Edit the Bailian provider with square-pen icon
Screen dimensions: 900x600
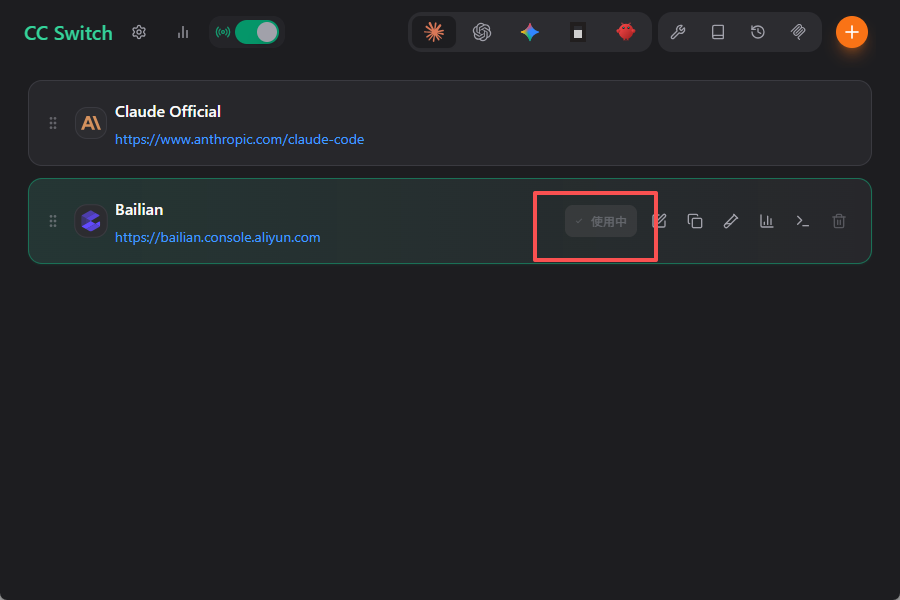(659, 221)
